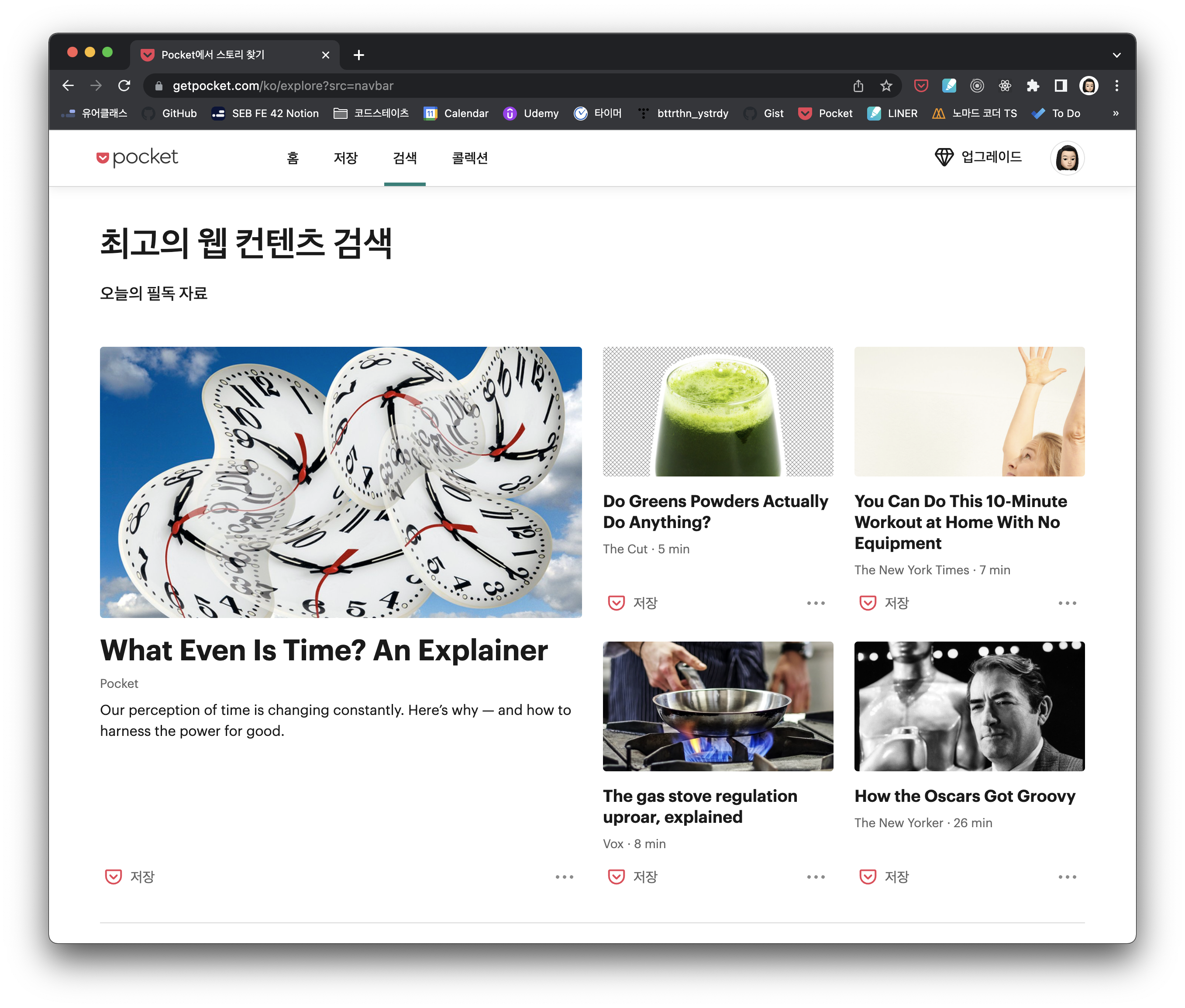Open a new browser tab
Image resolution: width=1185 pixels, height=1008 pixels.
358,55
